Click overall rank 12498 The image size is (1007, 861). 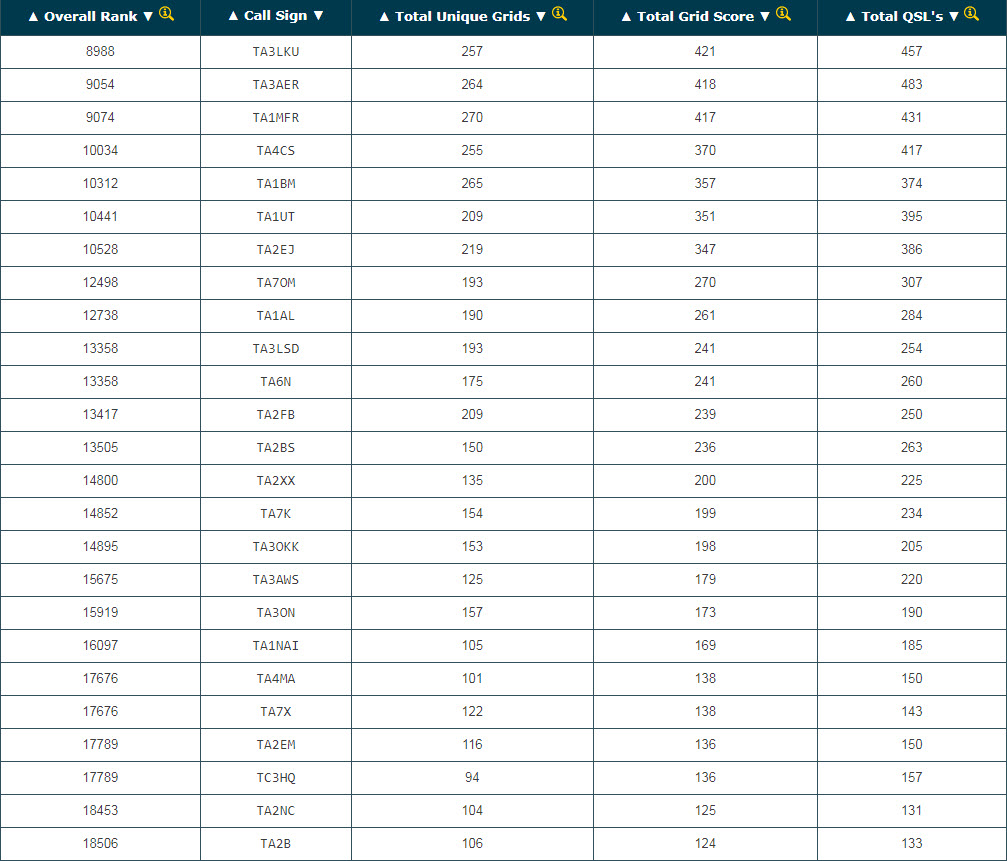coord(100,283)
